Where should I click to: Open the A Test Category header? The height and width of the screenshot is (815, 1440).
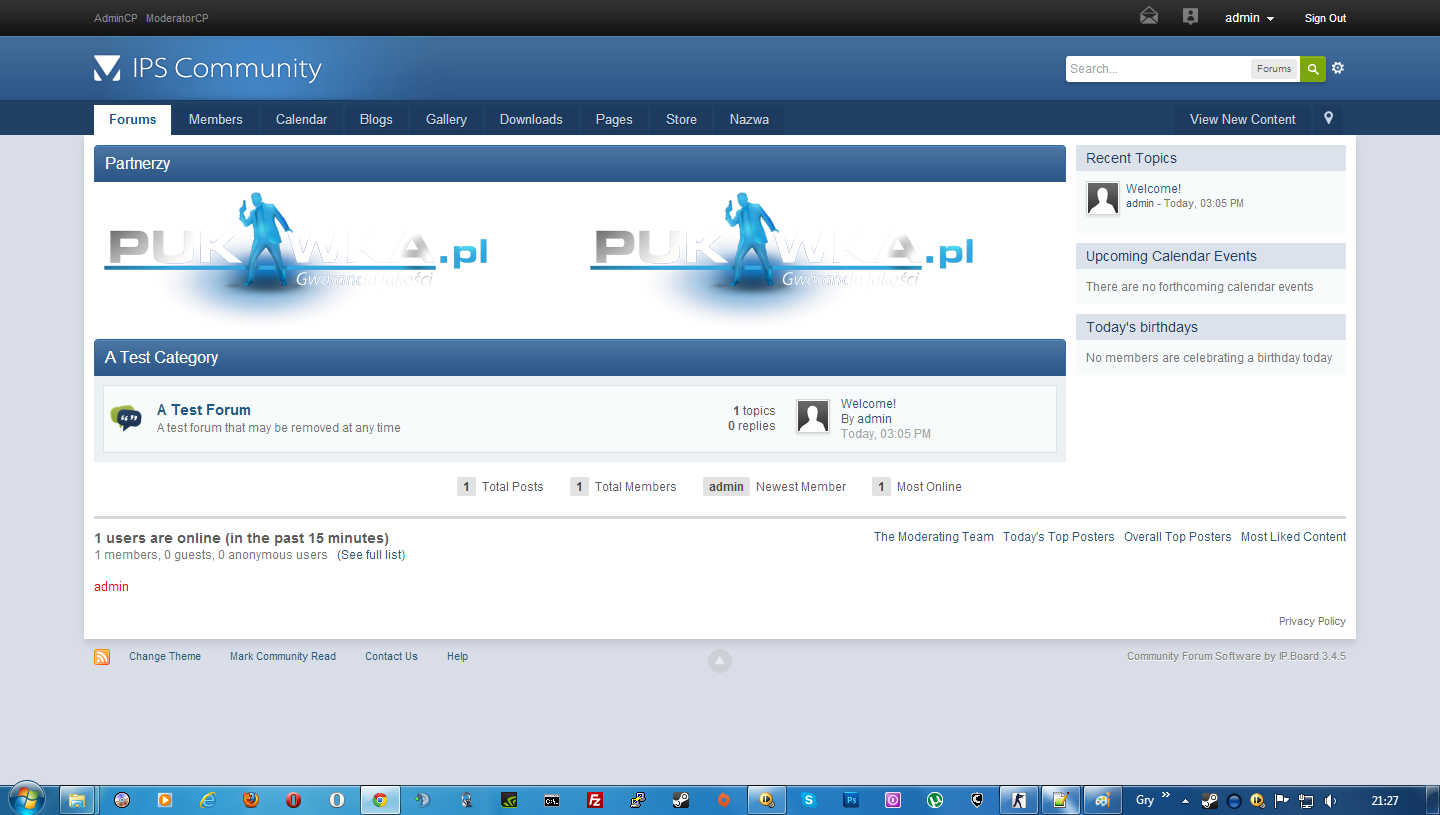click(580, 357)
